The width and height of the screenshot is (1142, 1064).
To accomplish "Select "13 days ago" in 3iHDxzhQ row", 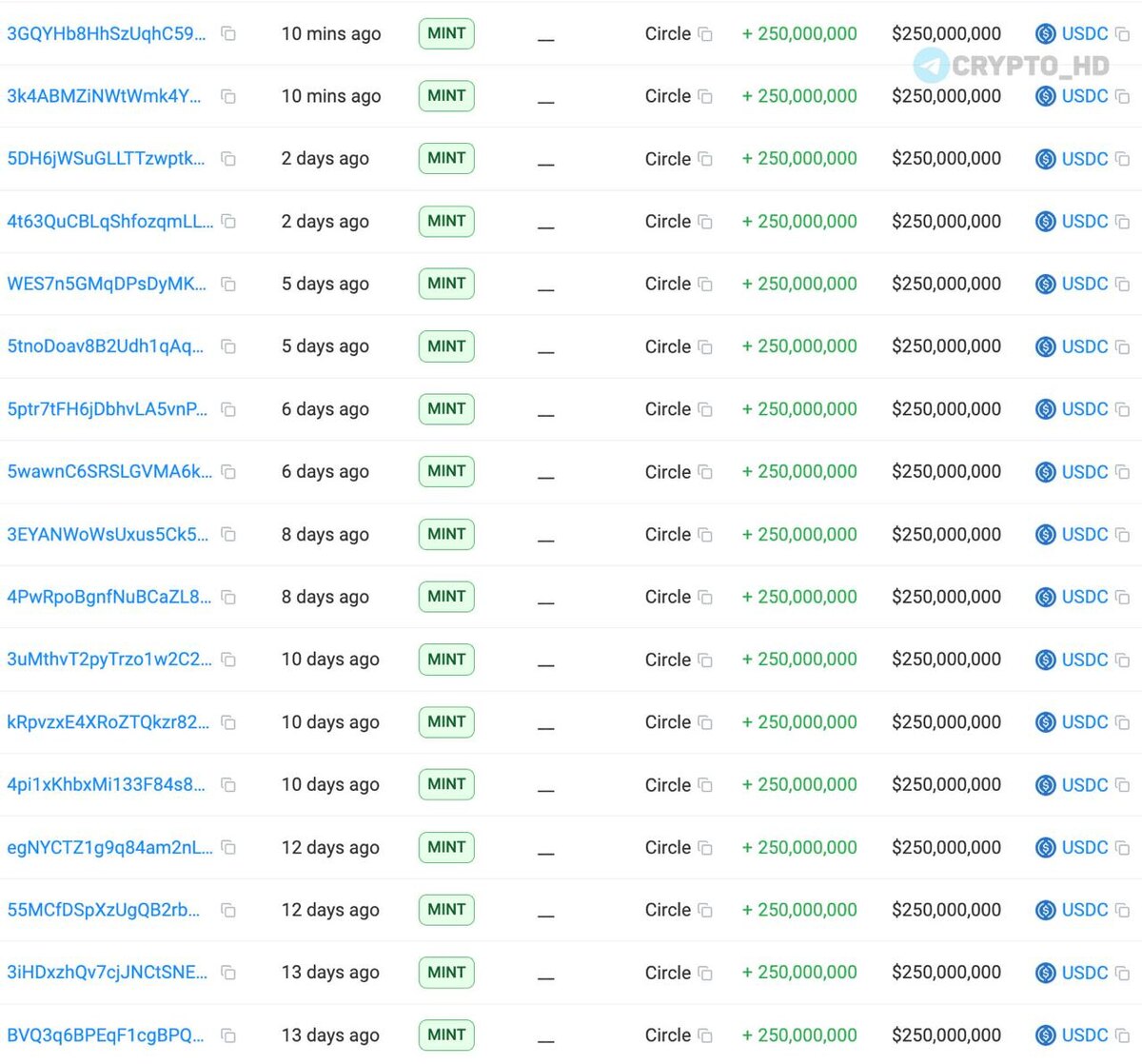I will pyautogui.click(x=330, y=973).
